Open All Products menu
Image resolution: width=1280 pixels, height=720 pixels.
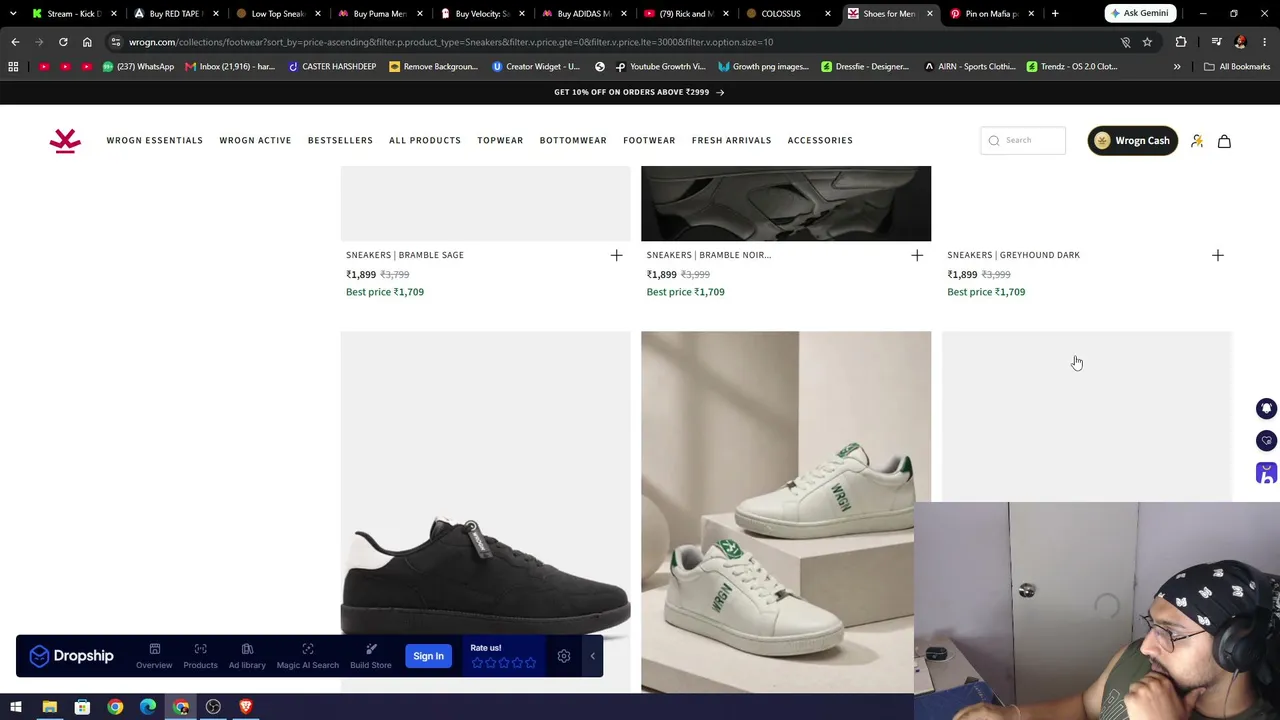tap(425, 140)
